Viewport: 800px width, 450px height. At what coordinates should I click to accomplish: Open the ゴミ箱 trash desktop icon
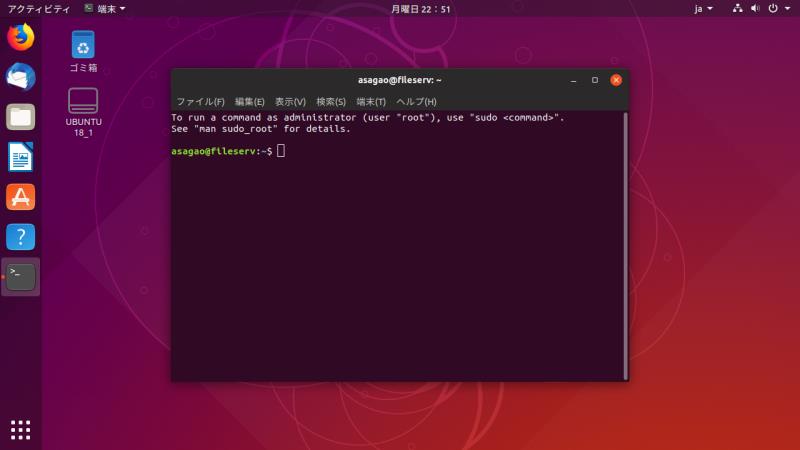coord(83,51)
